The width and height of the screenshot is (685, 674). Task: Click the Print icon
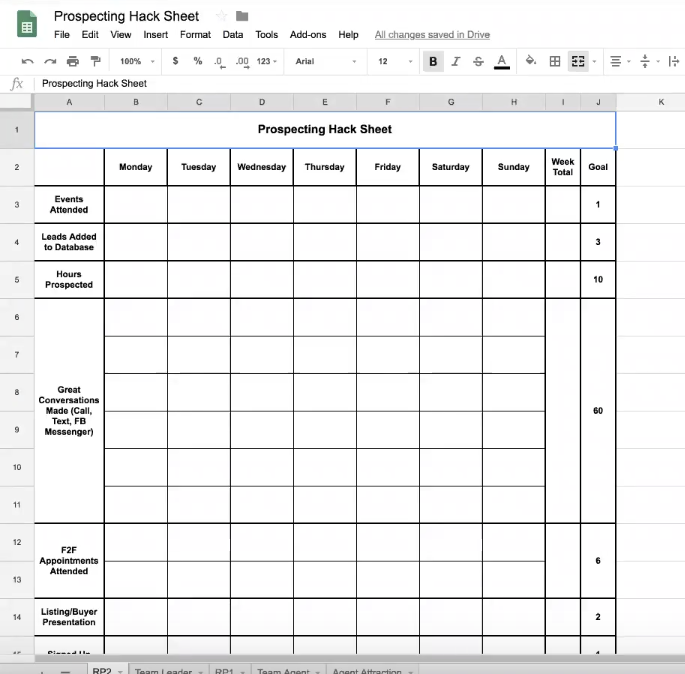(73, 62)
